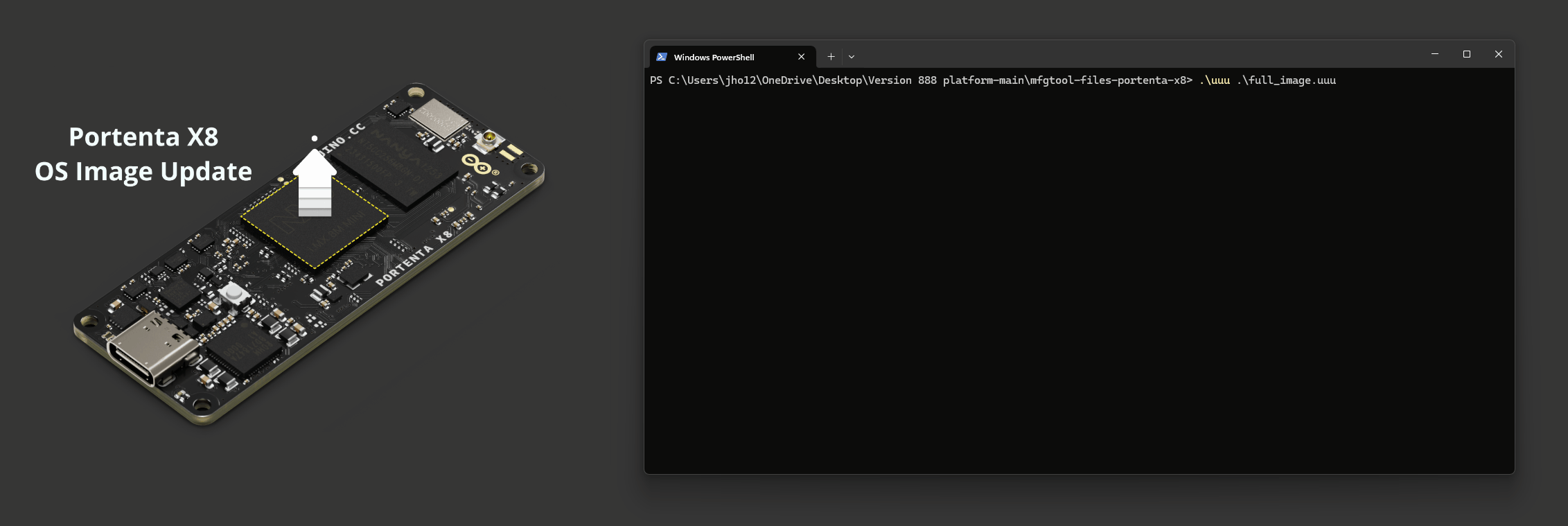
Task: Click the .\uuu command in the prompt
Action: tap(1215, 80)
